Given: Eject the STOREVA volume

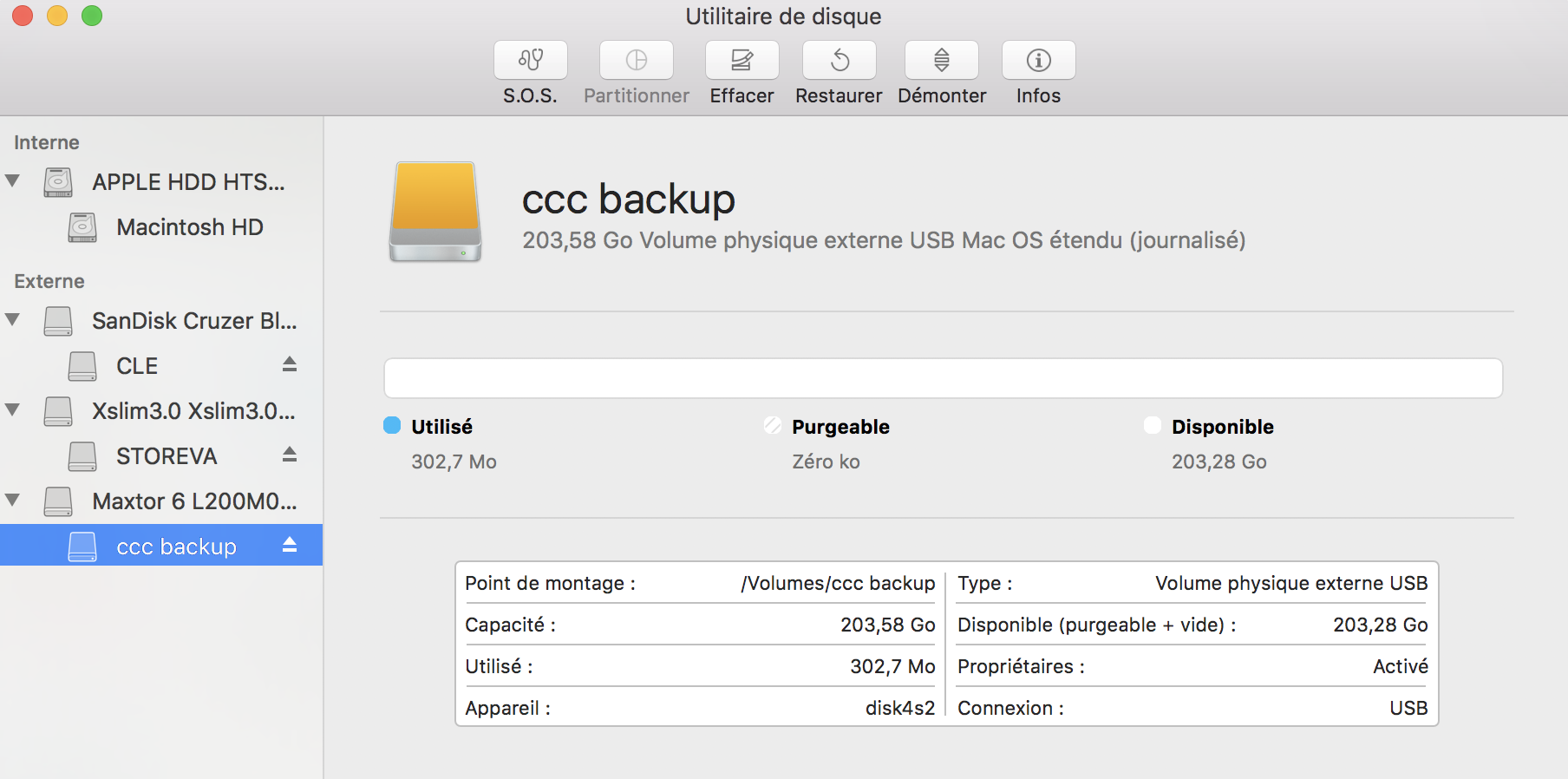Looking at the screenshot, I should (x=290, y=455).
